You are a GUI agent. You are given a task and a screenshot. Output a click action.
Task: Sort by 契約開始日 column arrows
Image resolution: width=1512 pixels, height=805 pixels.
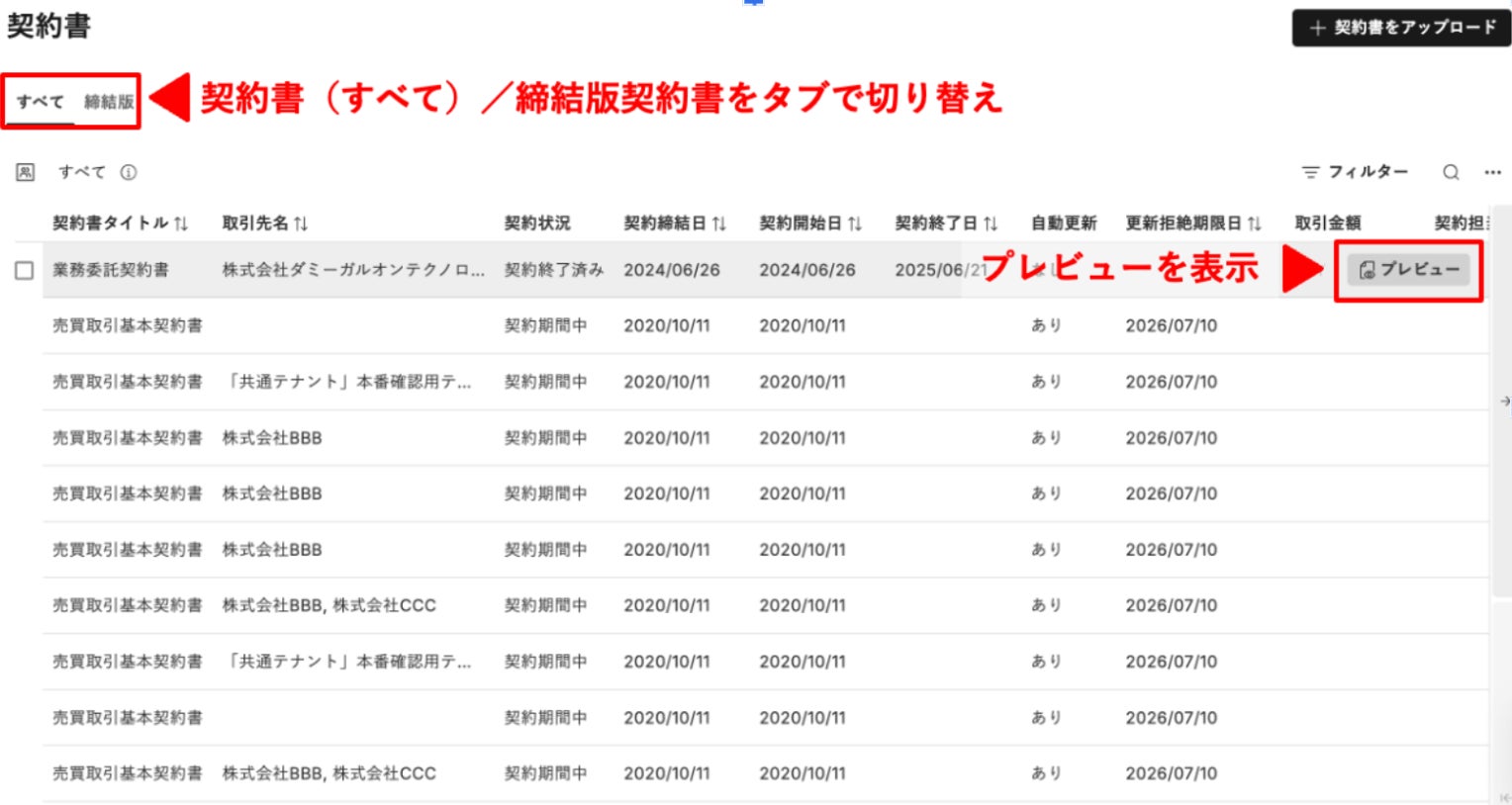point(855,224)
